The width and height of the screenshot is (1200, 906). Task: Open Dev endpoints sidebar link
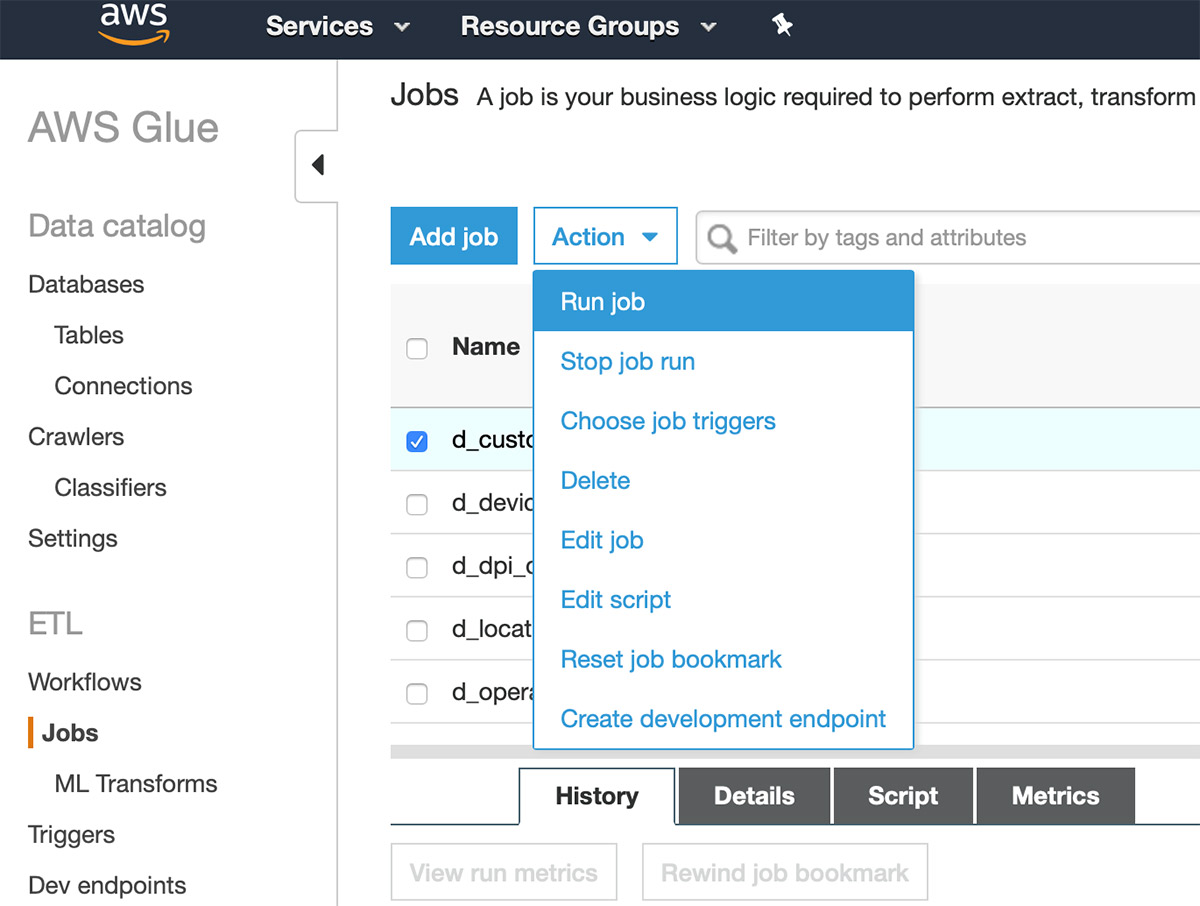tap(107, 887)
